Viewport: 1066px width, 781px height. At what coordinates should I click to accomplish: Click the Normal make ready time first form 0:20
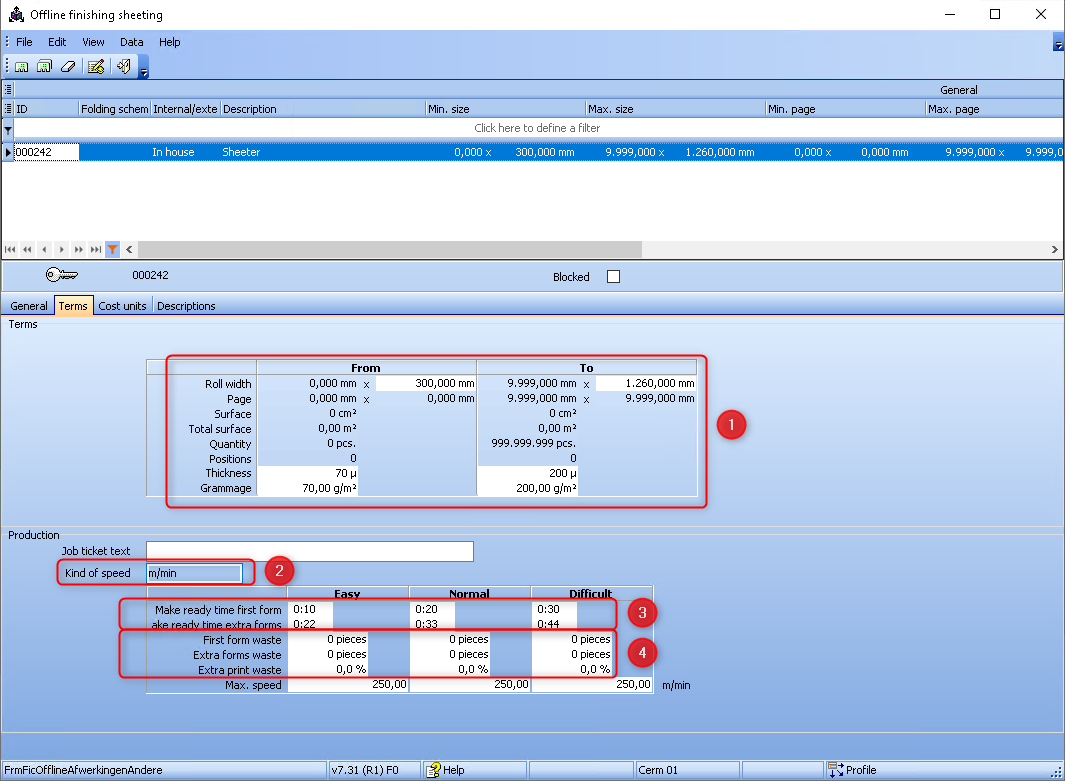pyautogui.click(x=433, y=609)
